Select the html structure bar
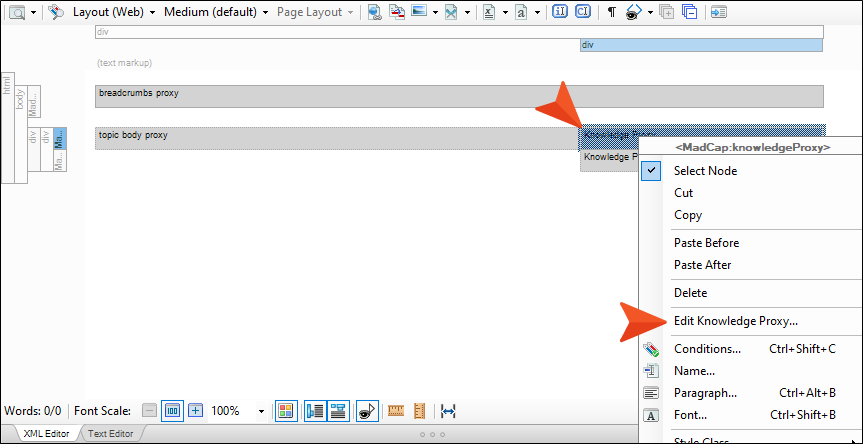863x444 pixels. [x=8, y=127]
